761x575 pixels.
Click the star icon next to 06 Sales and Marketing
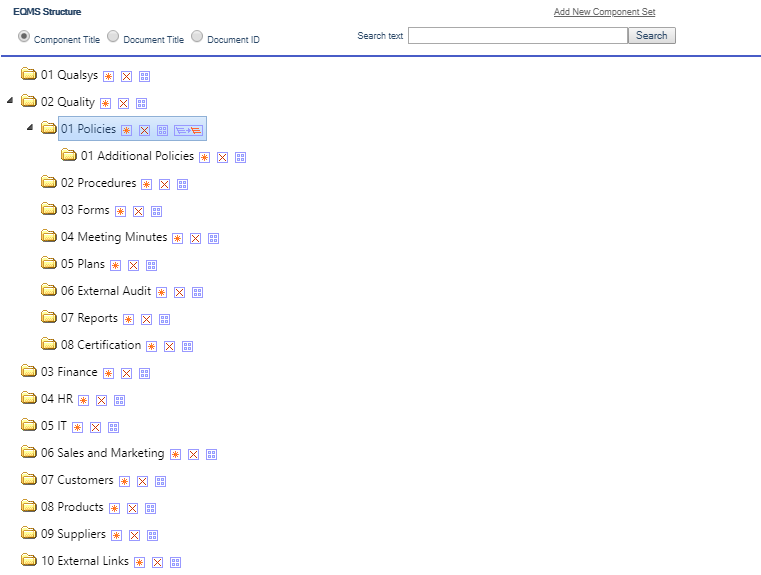click(x=175, y=455)
